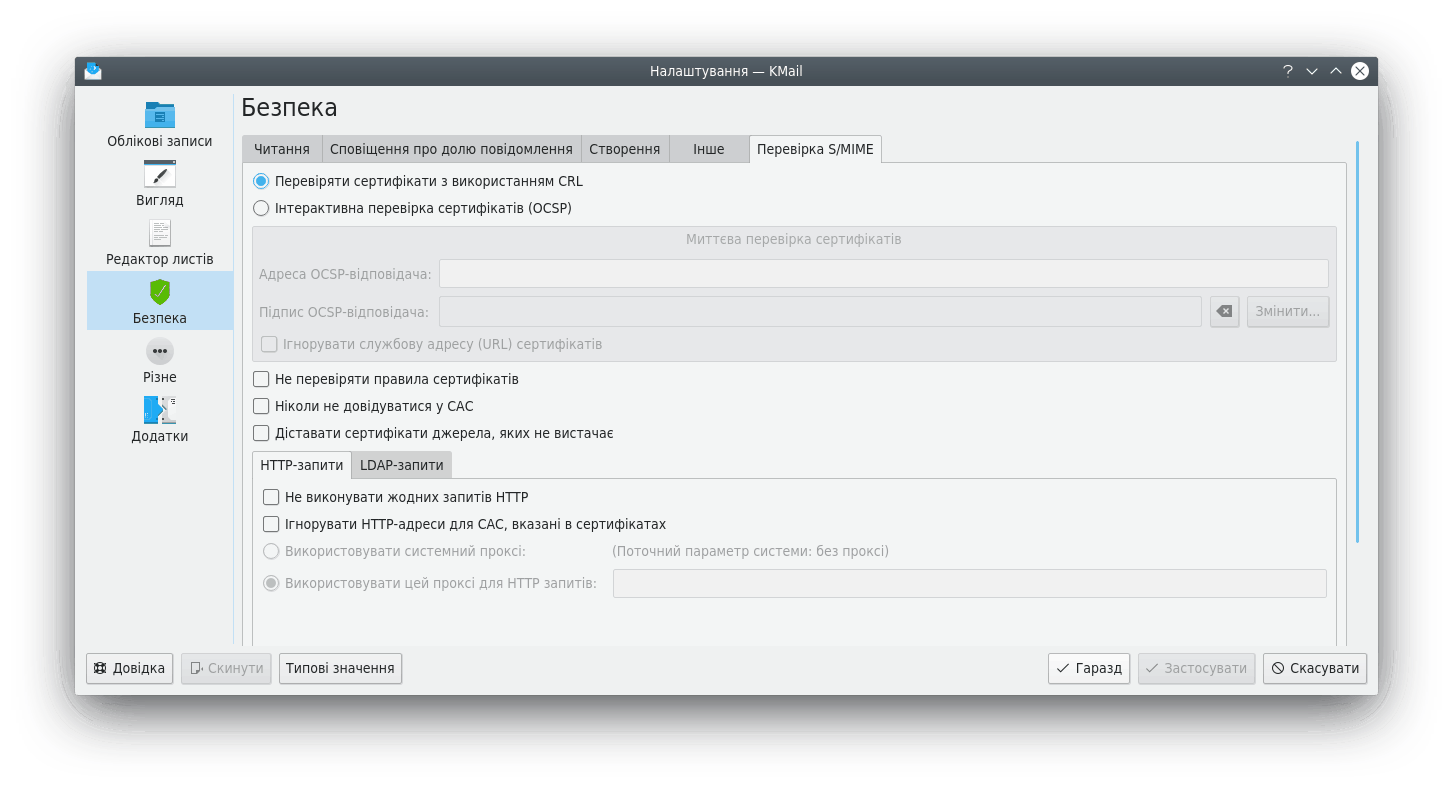
Task: Click the vertical scrollbar on the right
Action: click(1357, 340)
